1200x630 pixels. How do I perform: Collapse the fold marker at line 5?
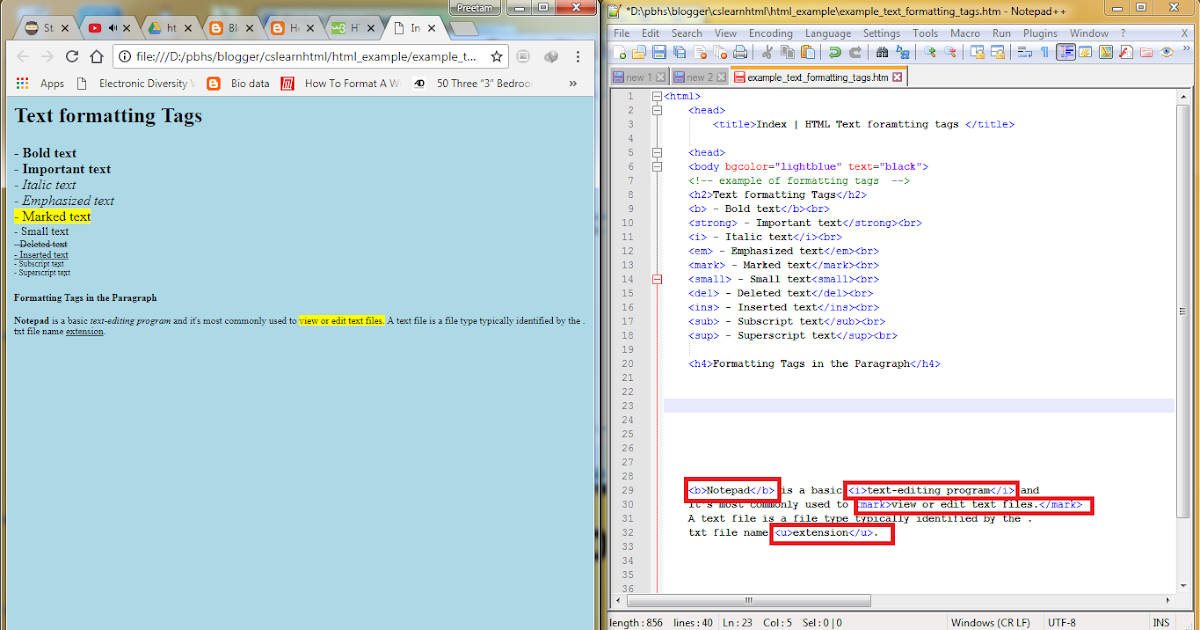pos(656,153)
